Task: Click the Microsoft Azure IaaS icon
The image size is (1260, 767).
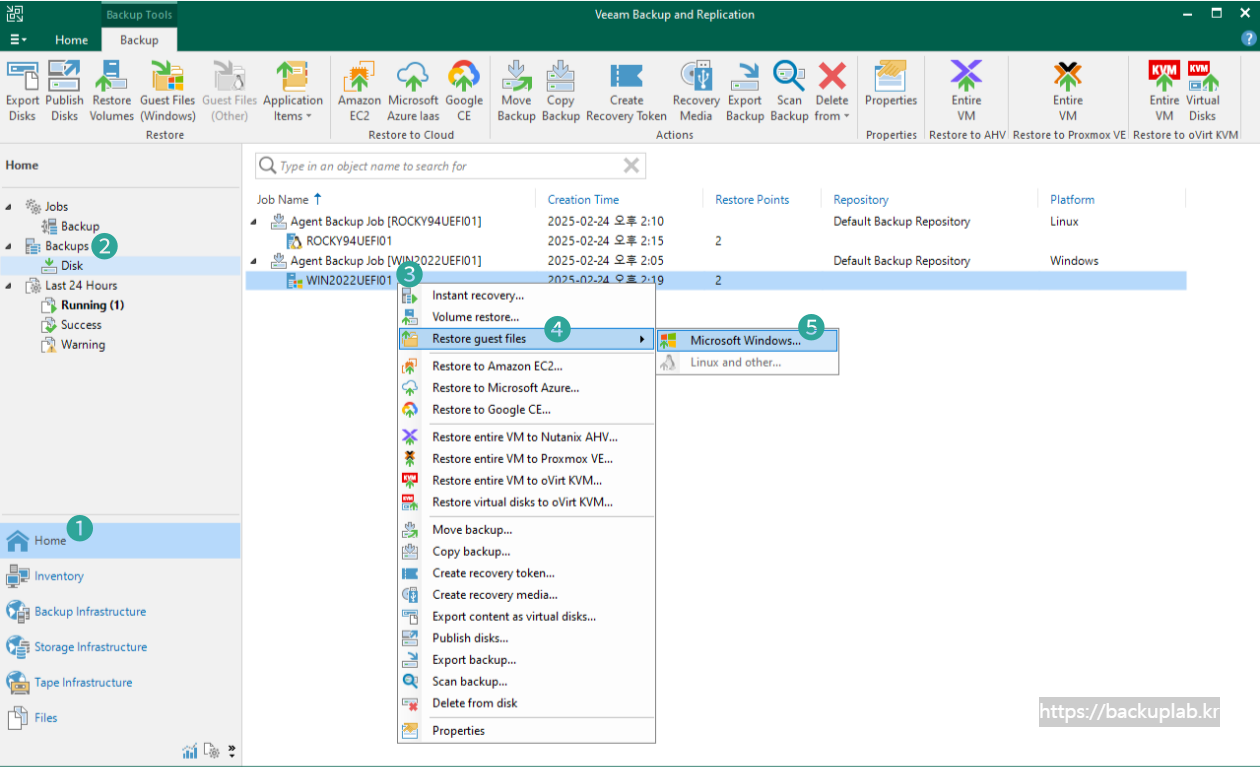Action: point(413,91)
